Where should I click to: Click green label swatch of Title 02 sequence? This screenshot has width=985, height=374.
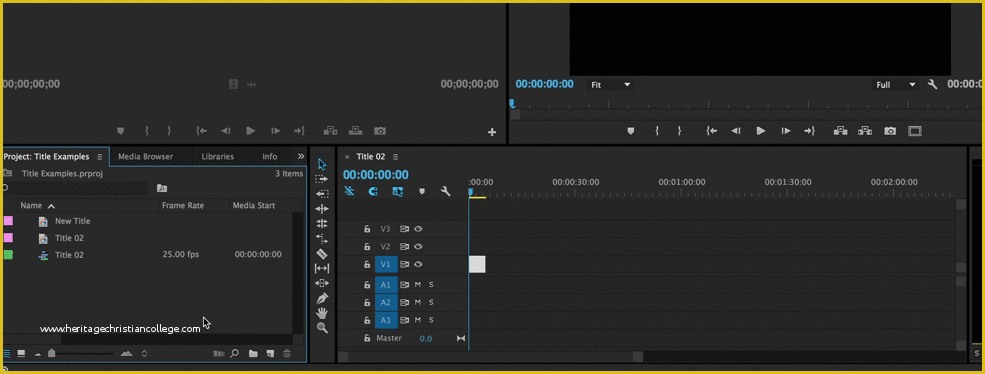point(8,255)
